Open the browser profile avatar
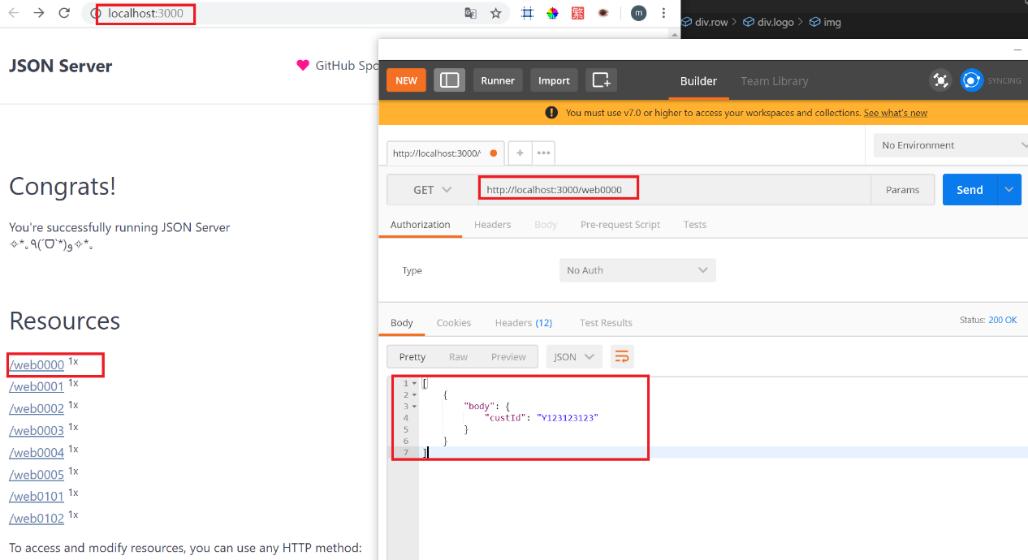Screen dimensions: 1028x560 point(639,13)
